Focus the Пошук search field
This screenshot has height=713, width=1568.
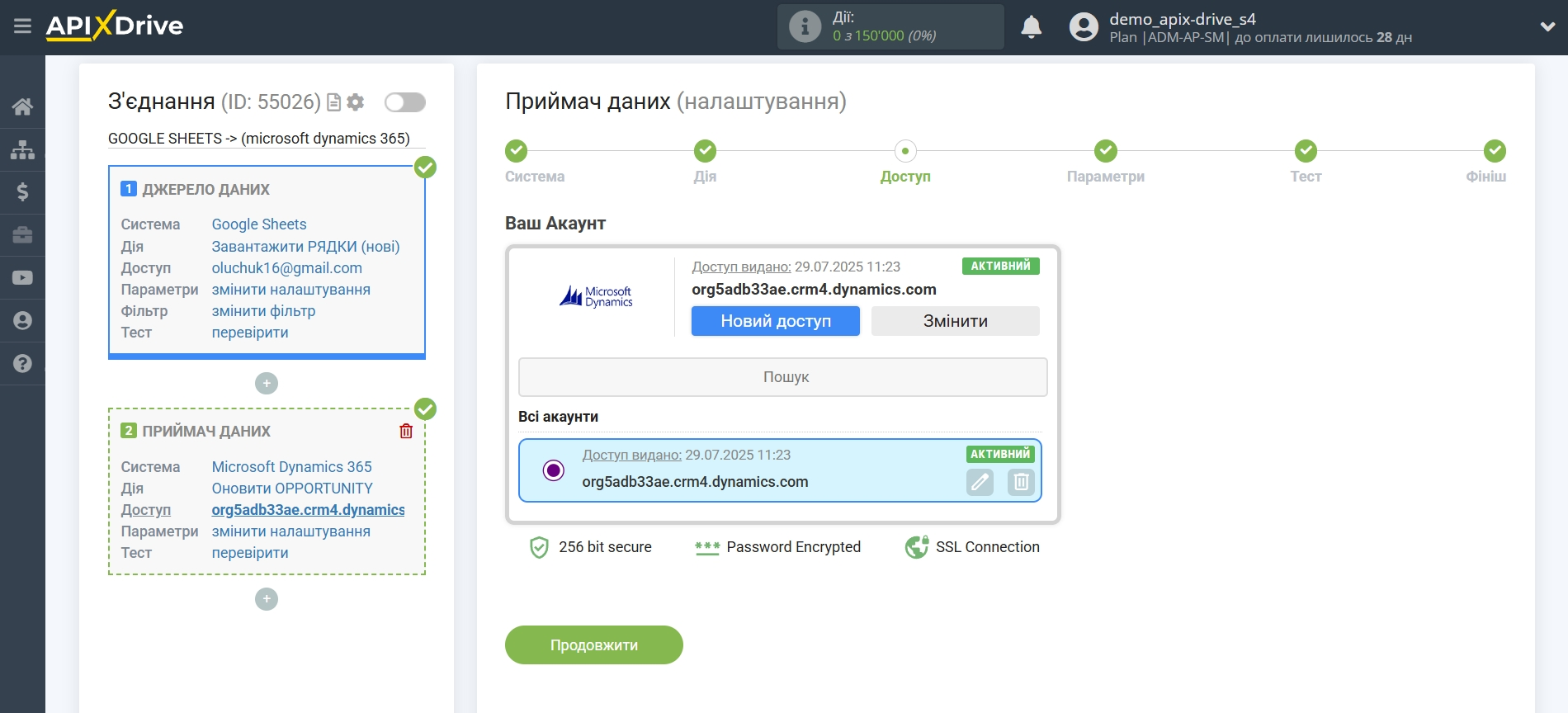coord(783,377)
